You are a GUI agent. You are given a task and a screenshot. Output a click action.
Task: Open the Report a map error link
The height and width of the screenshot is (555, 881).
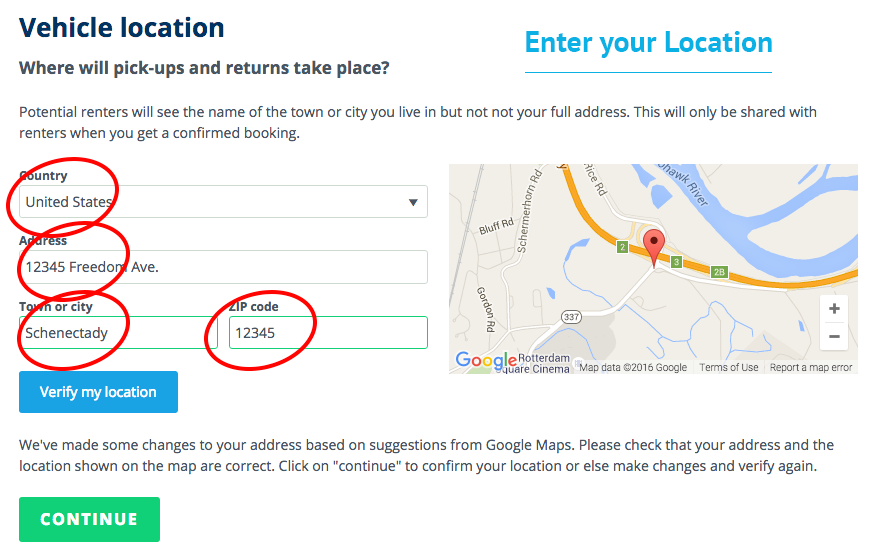coord(811,367)
